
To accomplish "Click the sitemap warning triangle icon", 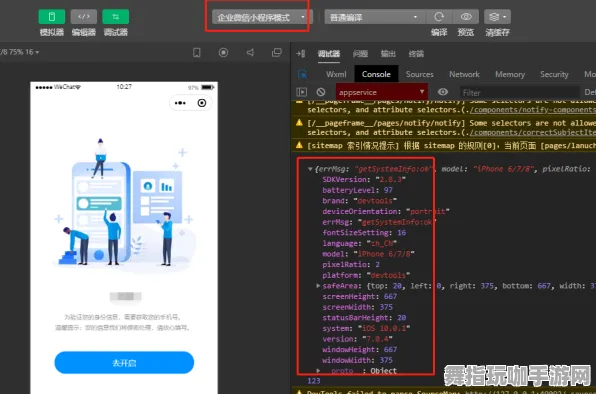I will pyautogui.click(x=300, y=145).
